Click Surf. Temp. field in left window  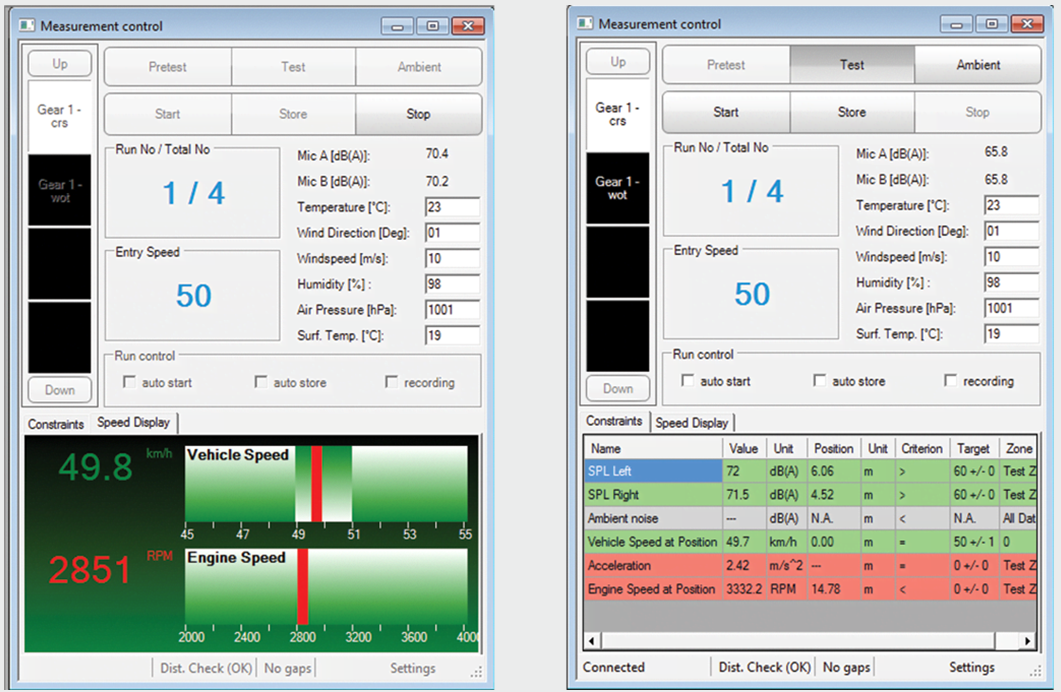click(453, 336)
